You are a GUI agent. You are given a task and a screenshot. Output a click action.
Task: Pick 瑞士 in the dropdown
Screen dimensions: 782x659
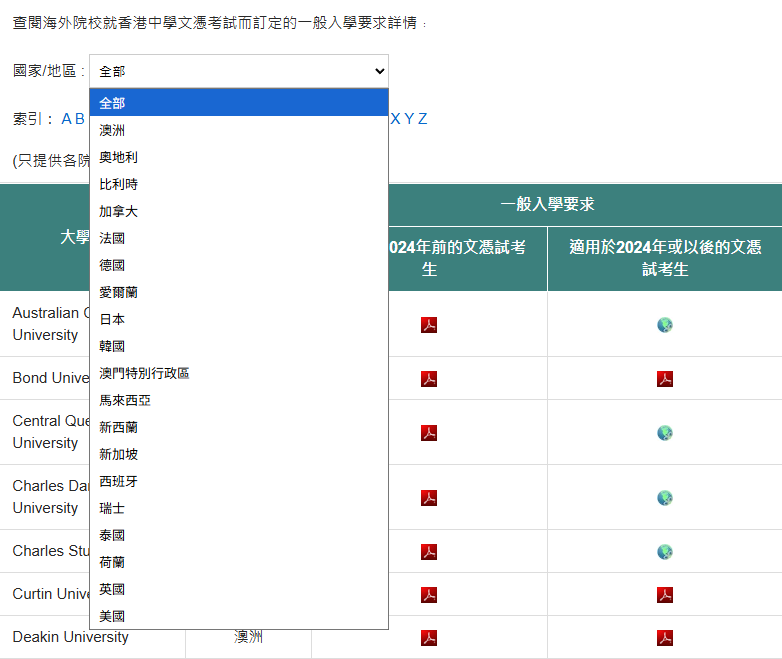(x=239, y=508)
